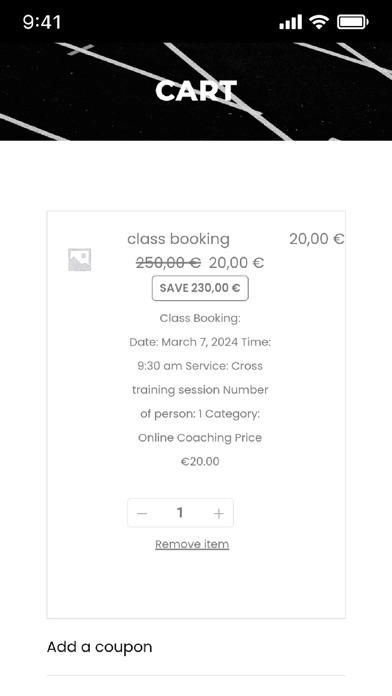Click the Cross training session service text
This screenshot has height=696, width=392.
200,378
